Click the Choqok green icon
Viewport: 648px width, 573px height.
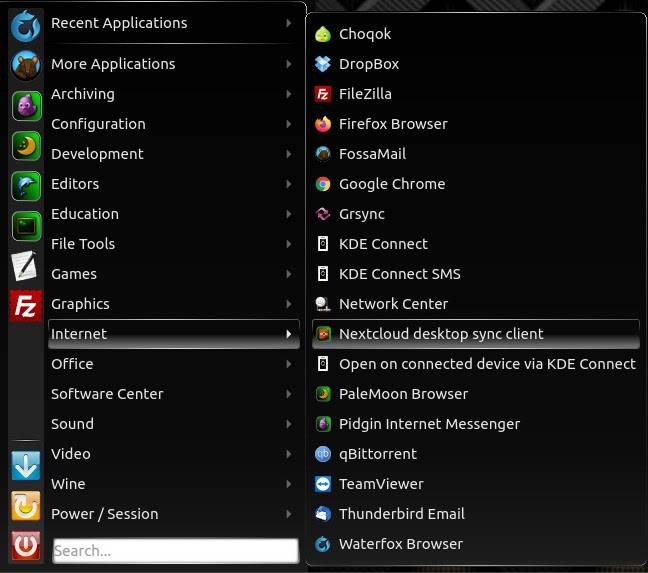point(323,34)
